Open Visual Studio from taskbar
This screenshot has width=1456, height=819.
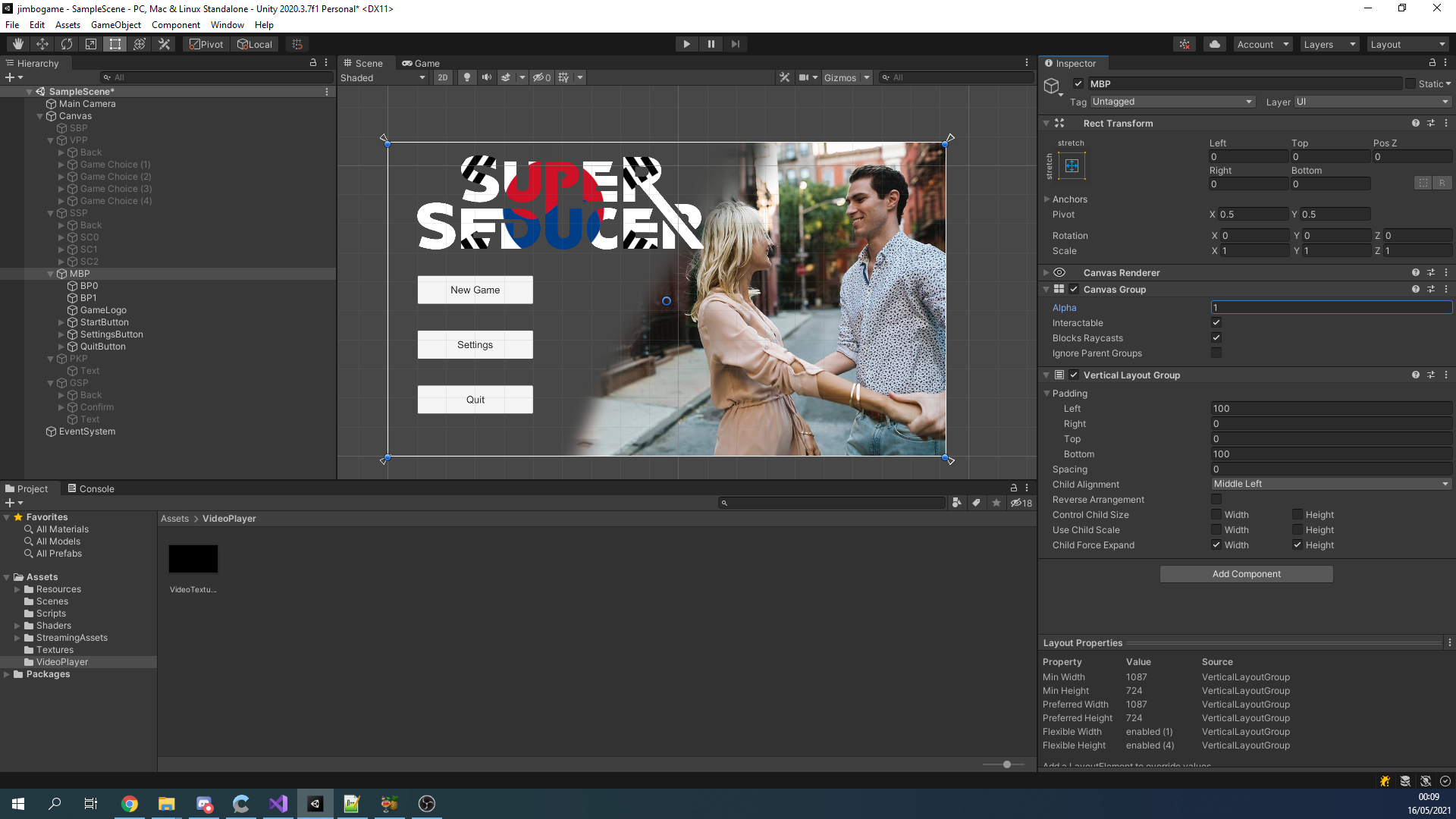[x=278, y=804]
